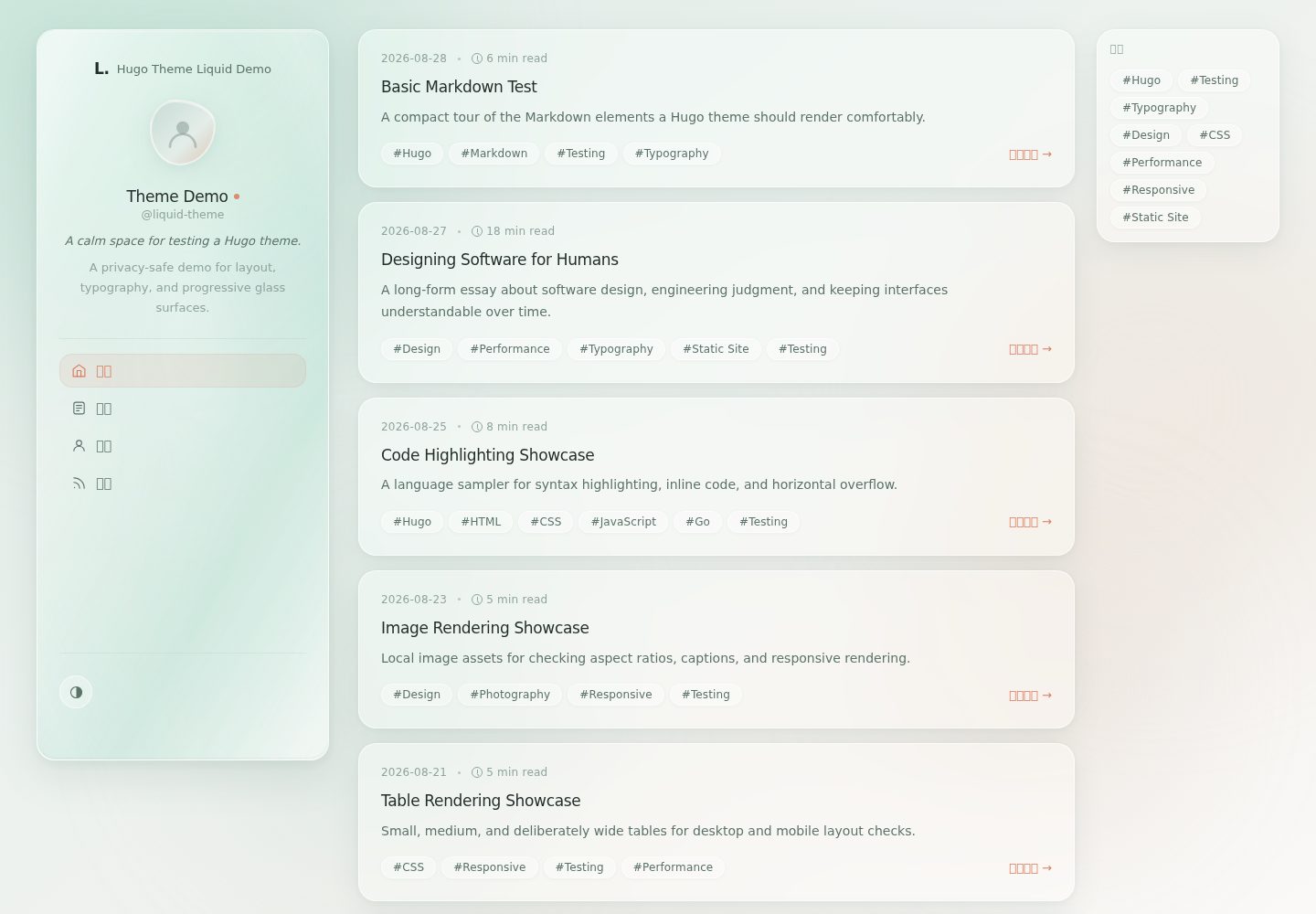This screenshot has width=1316, height=914.
Task: Select #Static Site tag in right panel
Action: pos(1155,218)
